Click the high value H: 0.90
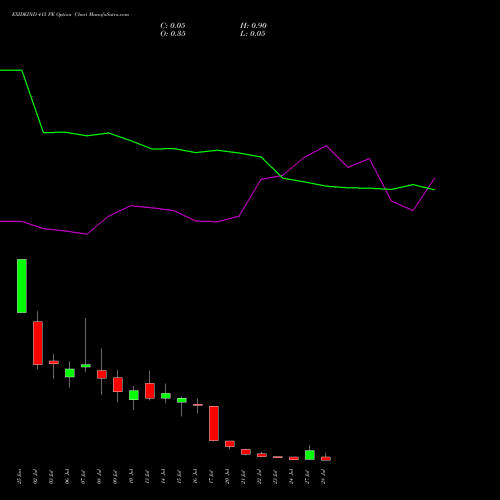Image resolution: width=500 pixels, height=500 pixels. click(x=253, y=26)
